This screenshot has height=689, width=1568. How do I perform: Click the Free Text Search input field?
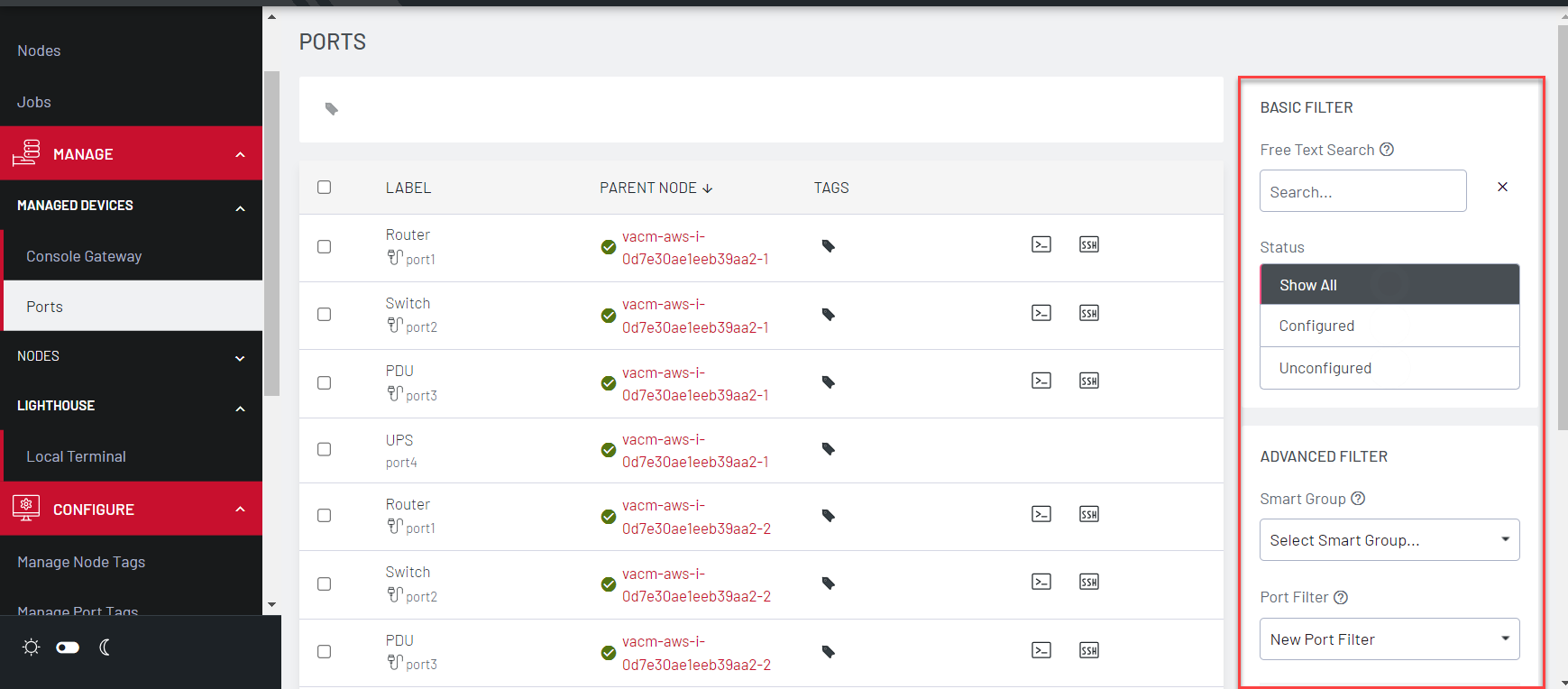[1362, 191]
